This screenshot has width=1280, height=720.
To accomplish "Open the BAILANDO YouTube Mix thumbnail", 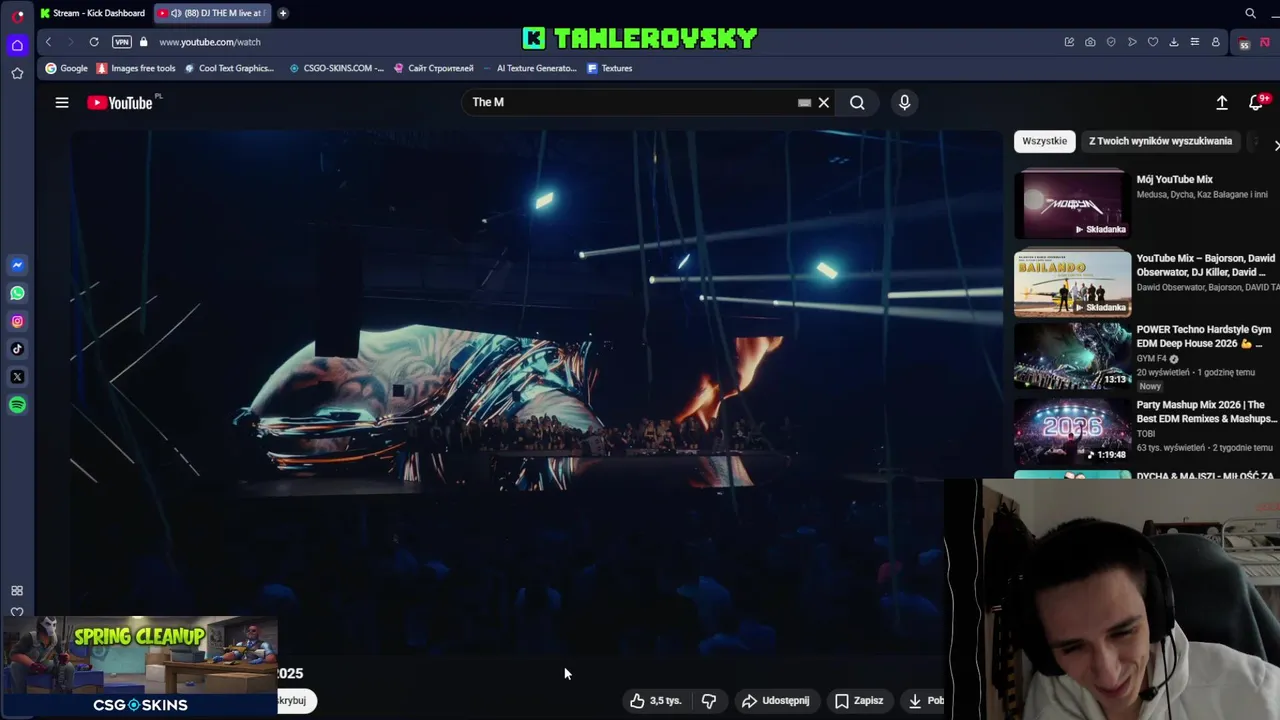I will (x=1072, y=283).
